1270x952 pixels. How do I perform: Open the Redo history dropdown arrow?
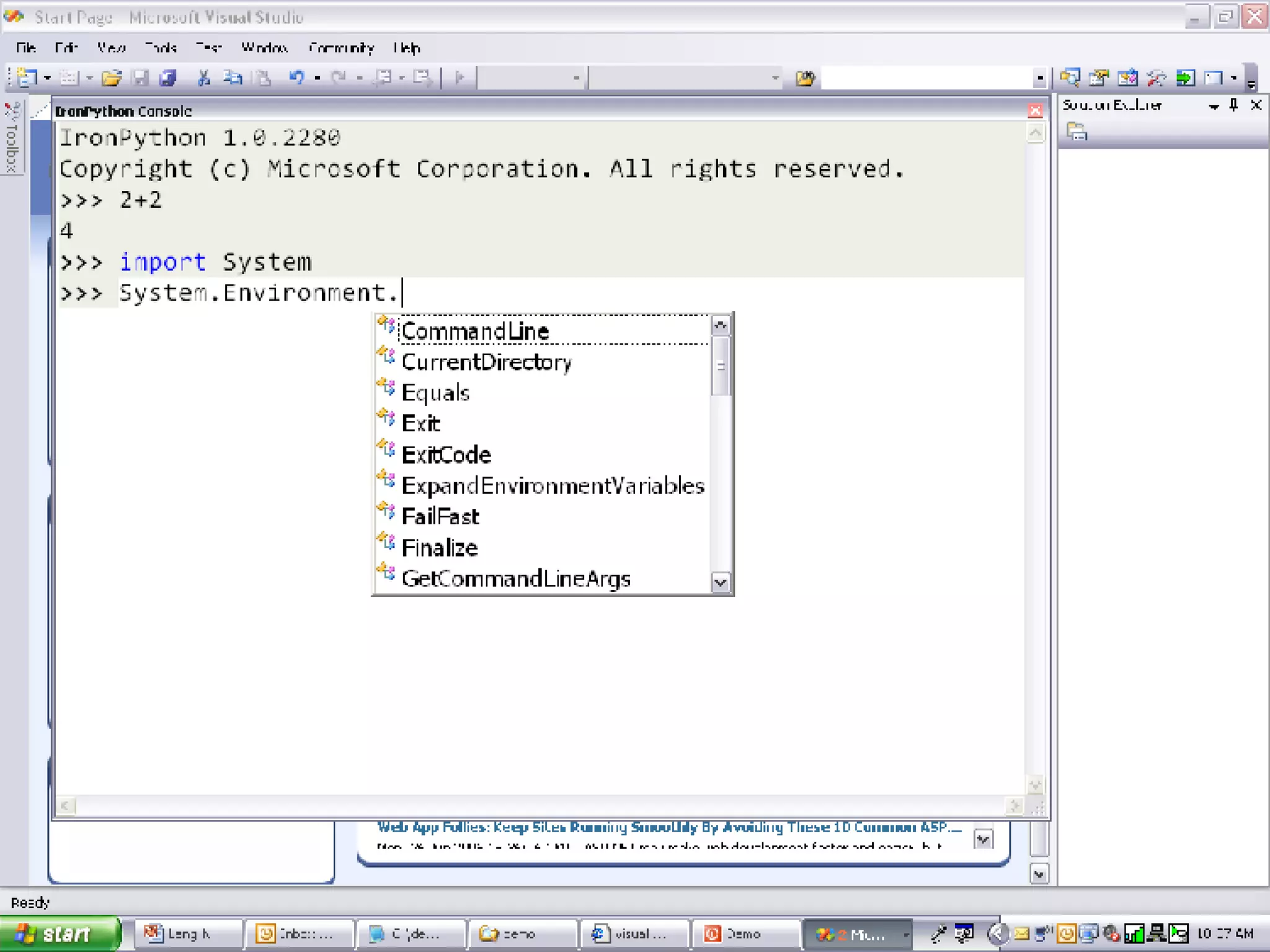click(359, 78)
